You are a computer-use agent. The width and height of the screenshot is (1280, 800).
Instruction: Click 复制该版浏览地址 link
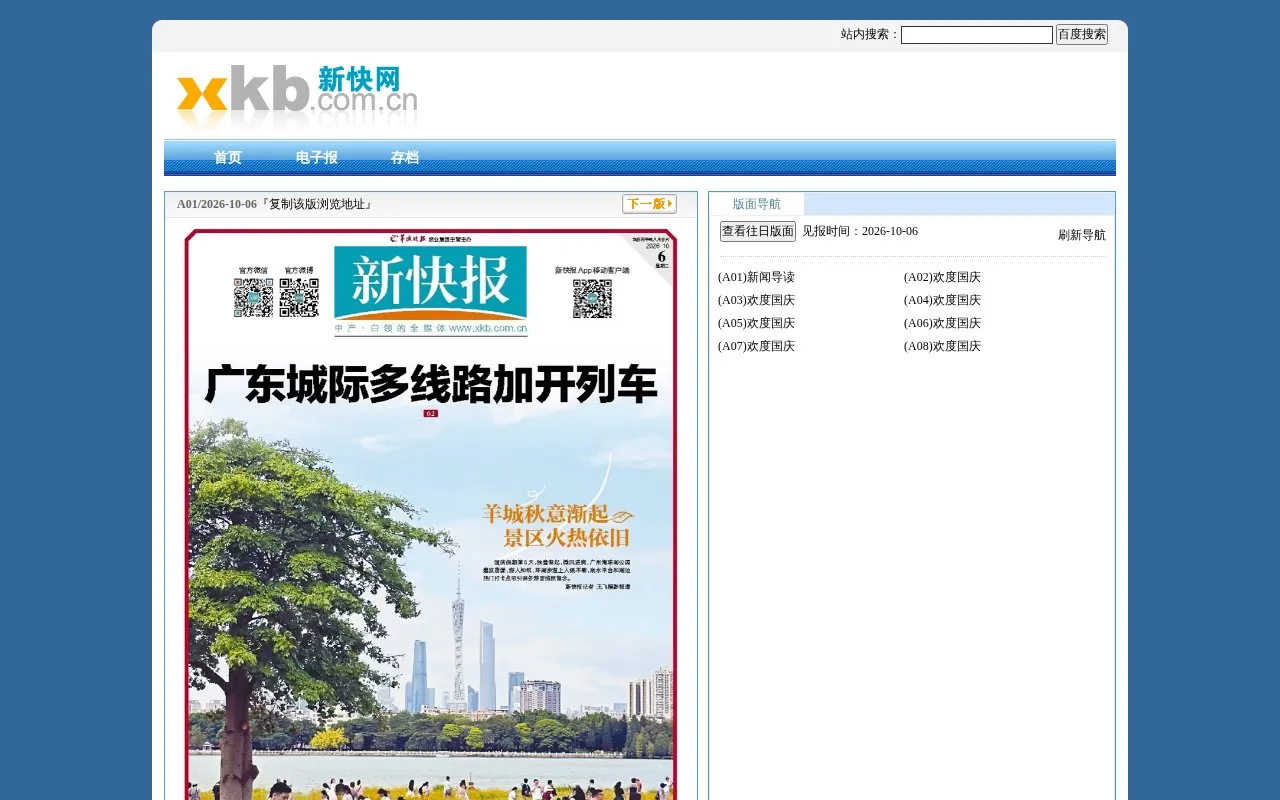(315, 204)
